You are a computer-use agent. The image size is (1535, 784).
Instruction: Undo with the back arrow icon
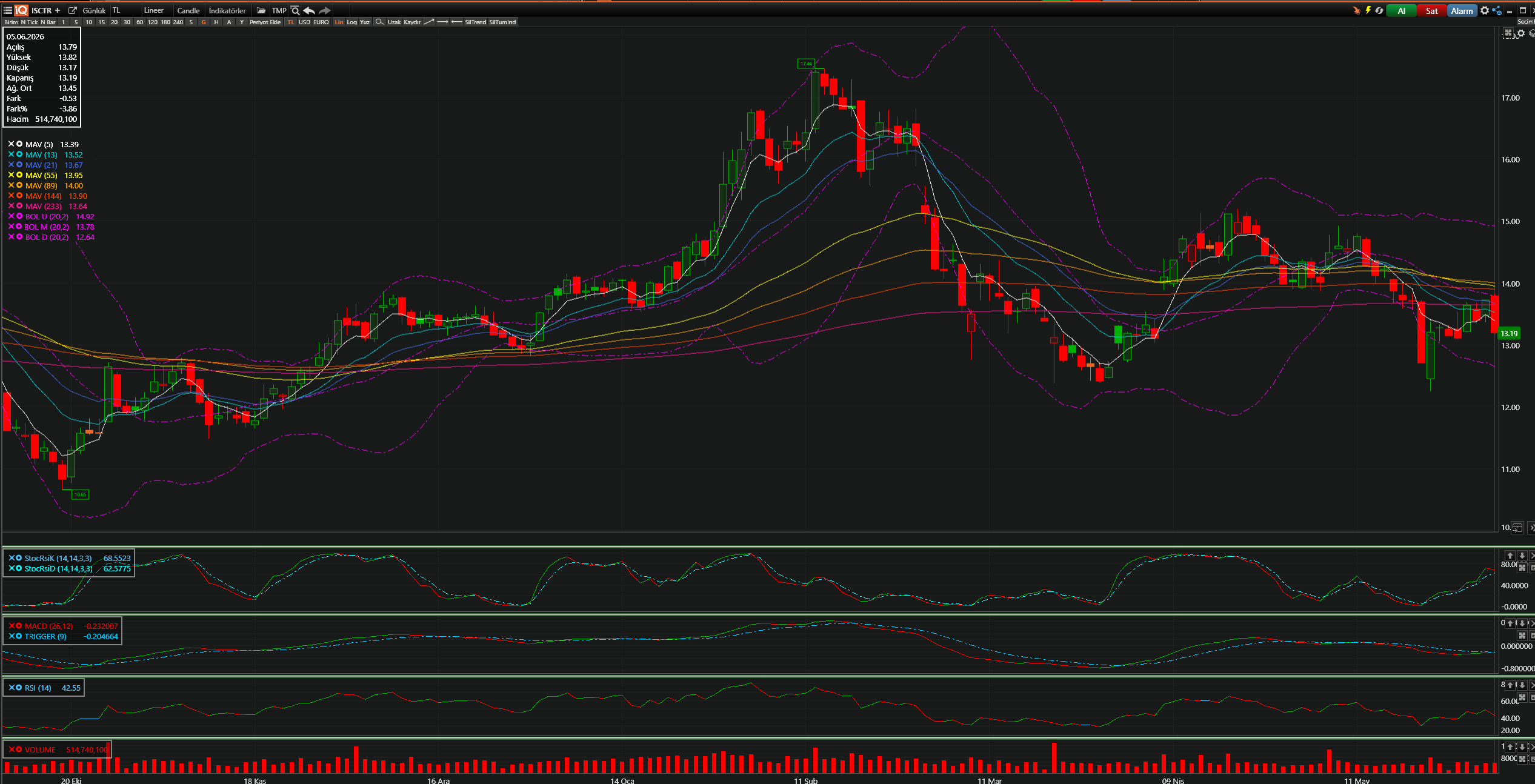point(309,10)
